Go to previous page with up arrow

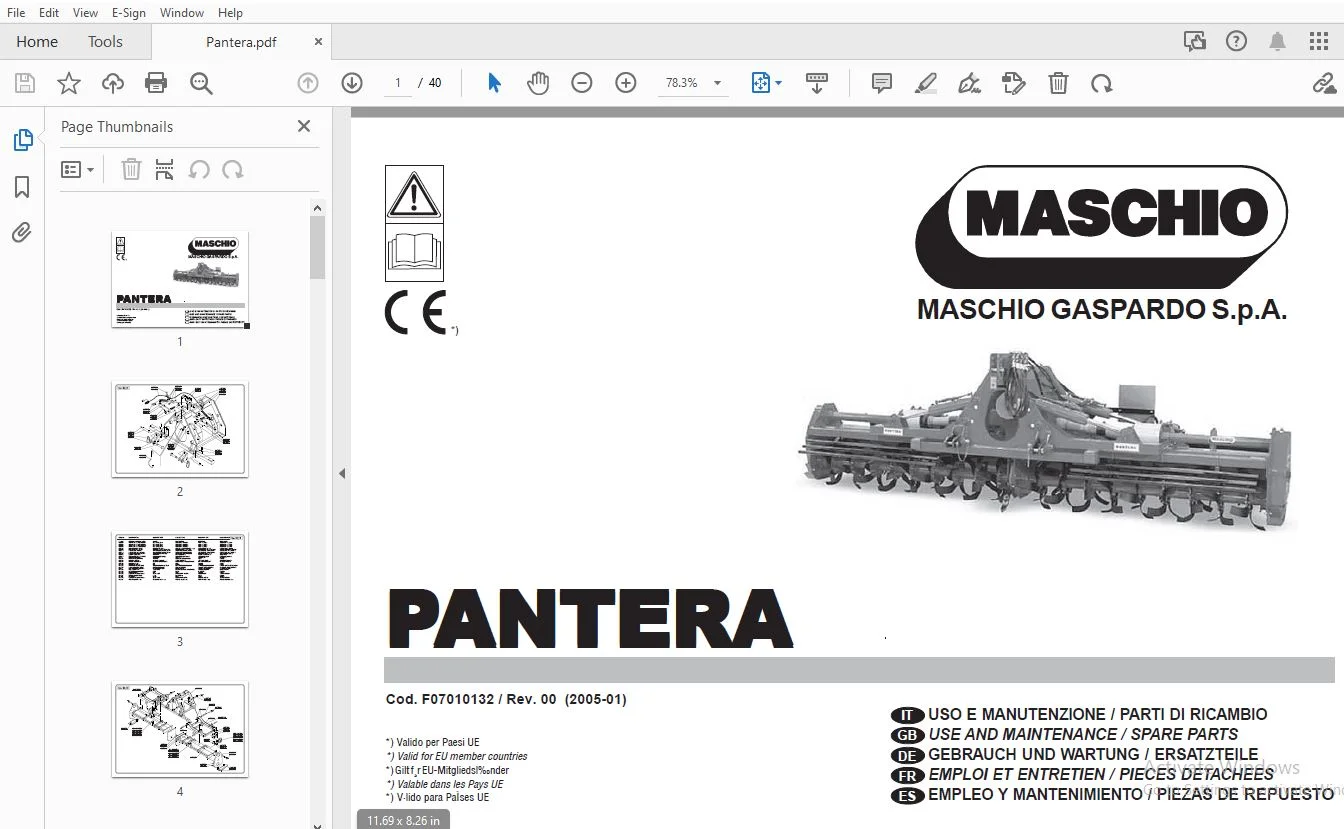coord(308,83)
